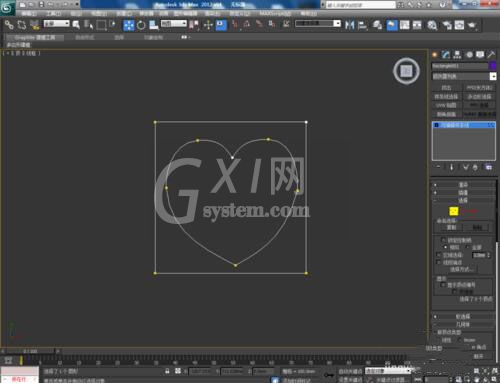The image size is (500, 383).
Task: Click the Copy button in Named Selections
Action: point(451,228)
